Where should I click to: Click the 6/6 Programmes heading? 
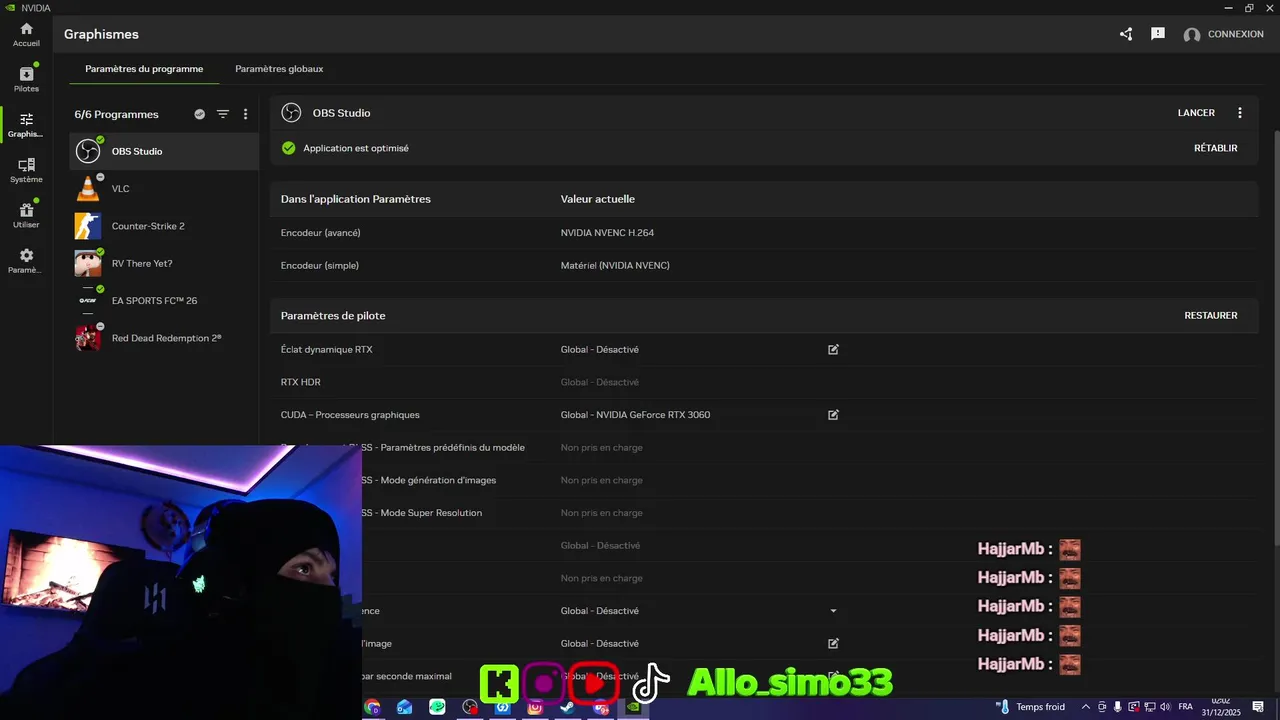click(x=116, y=114)
